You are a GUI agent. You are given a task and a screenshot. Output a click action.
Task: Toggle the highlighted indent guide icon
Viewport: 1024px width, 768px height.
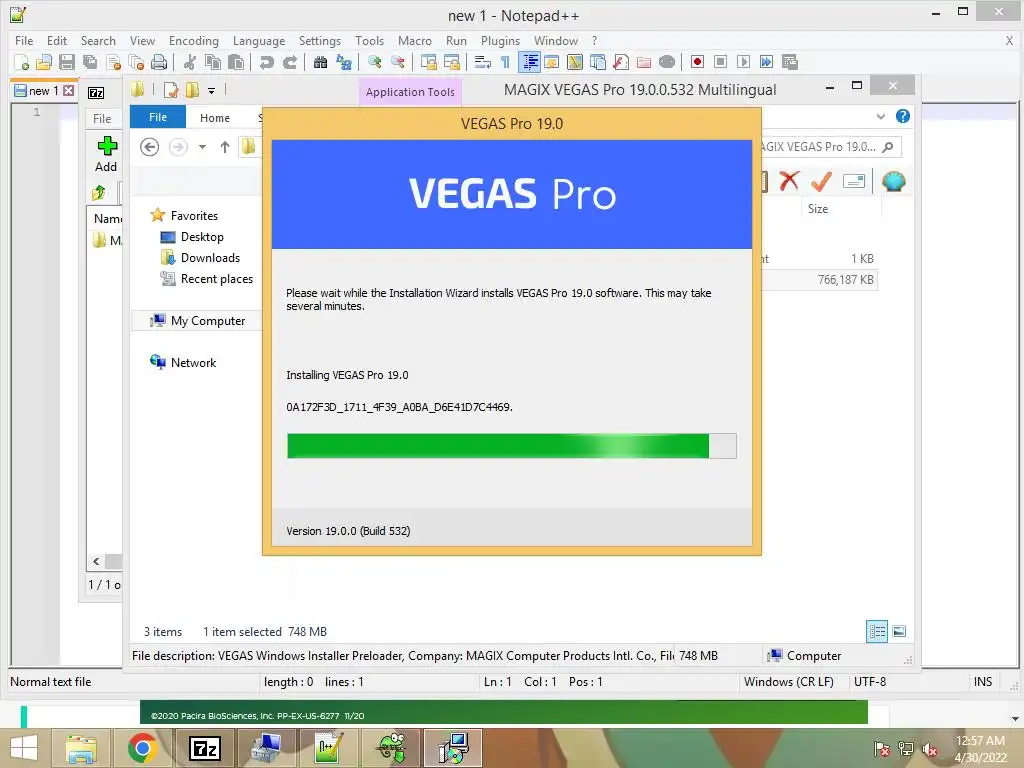point(530,62)
